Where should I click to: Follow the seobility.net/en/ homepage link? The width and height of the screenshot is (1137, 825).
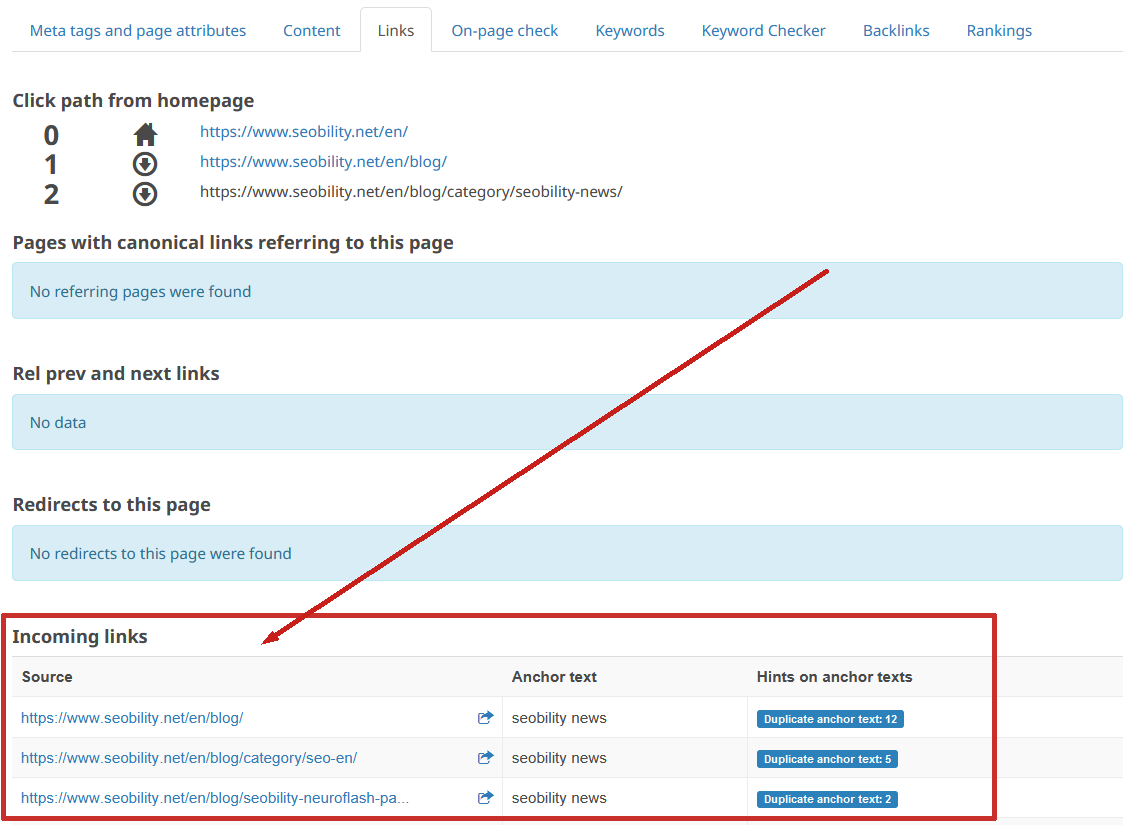tap(304, 131)
